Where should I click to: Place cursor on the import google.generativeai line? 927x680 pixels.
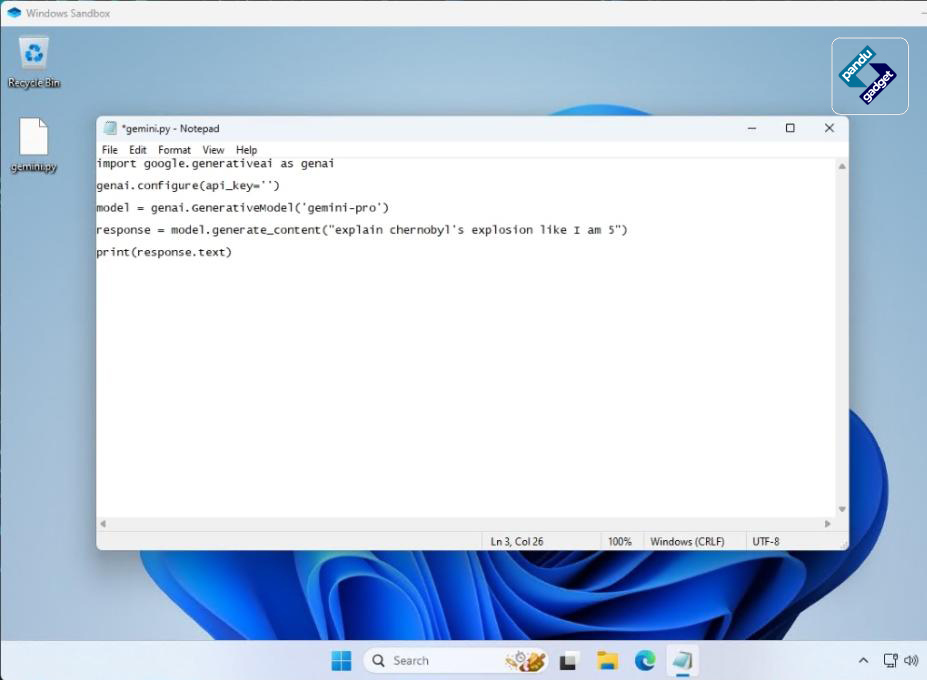(x=215, y=163)
